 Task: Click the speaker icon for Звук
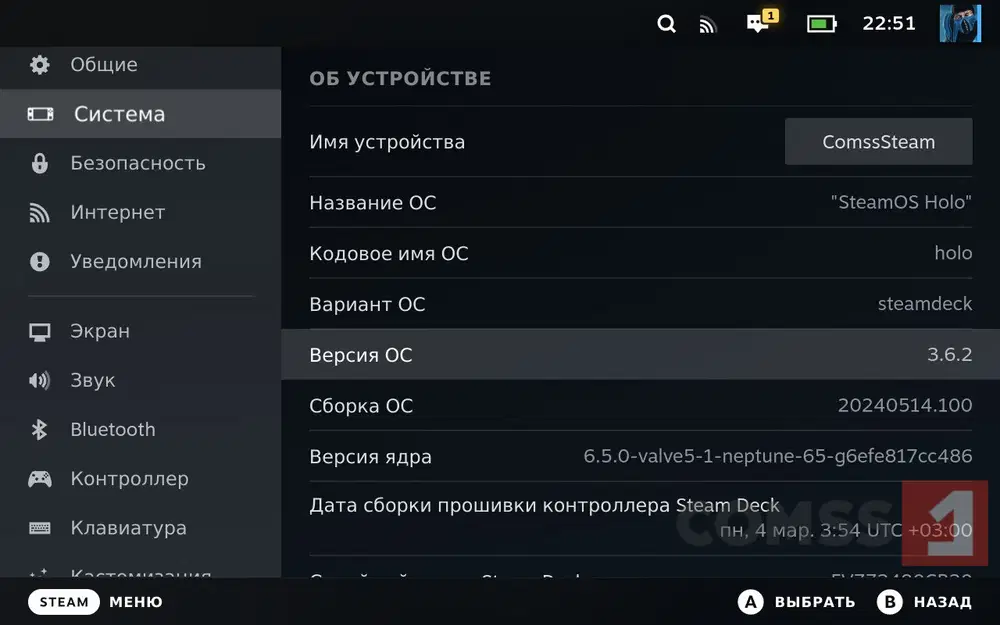tap(40, 381)
